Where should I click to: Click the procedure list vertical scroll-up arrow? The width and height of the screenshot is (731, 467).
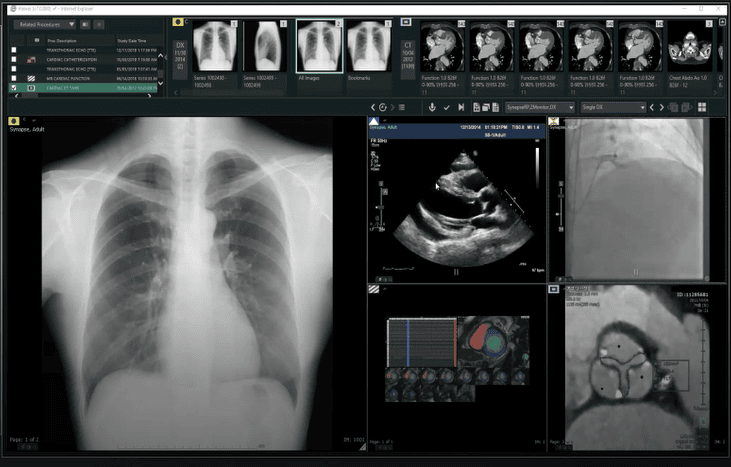[160, 56]
